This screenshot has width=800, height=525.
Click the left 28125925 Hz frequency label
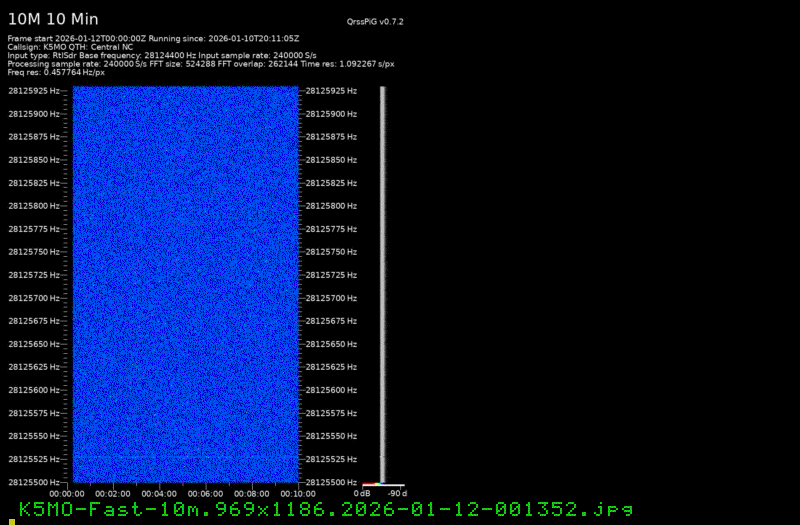(34, 91)
